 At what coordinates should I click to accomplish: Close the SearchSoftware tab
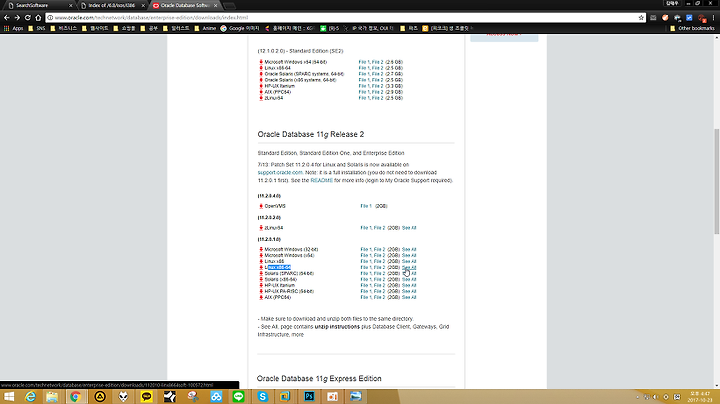point(70,6)
